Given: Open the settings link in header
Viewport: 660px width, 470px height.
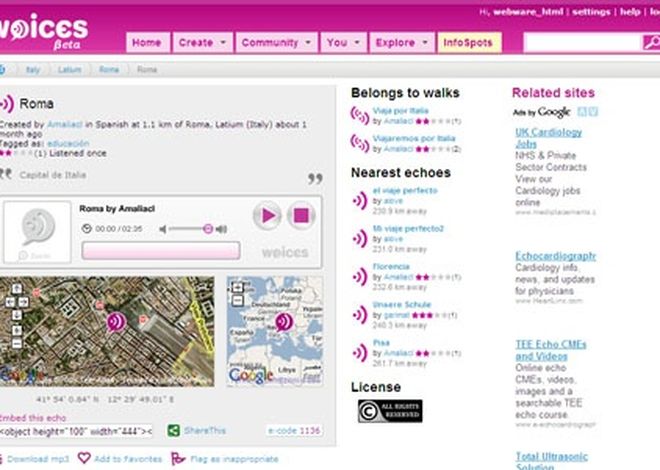Looking at the screenshot, I should 591,12.
